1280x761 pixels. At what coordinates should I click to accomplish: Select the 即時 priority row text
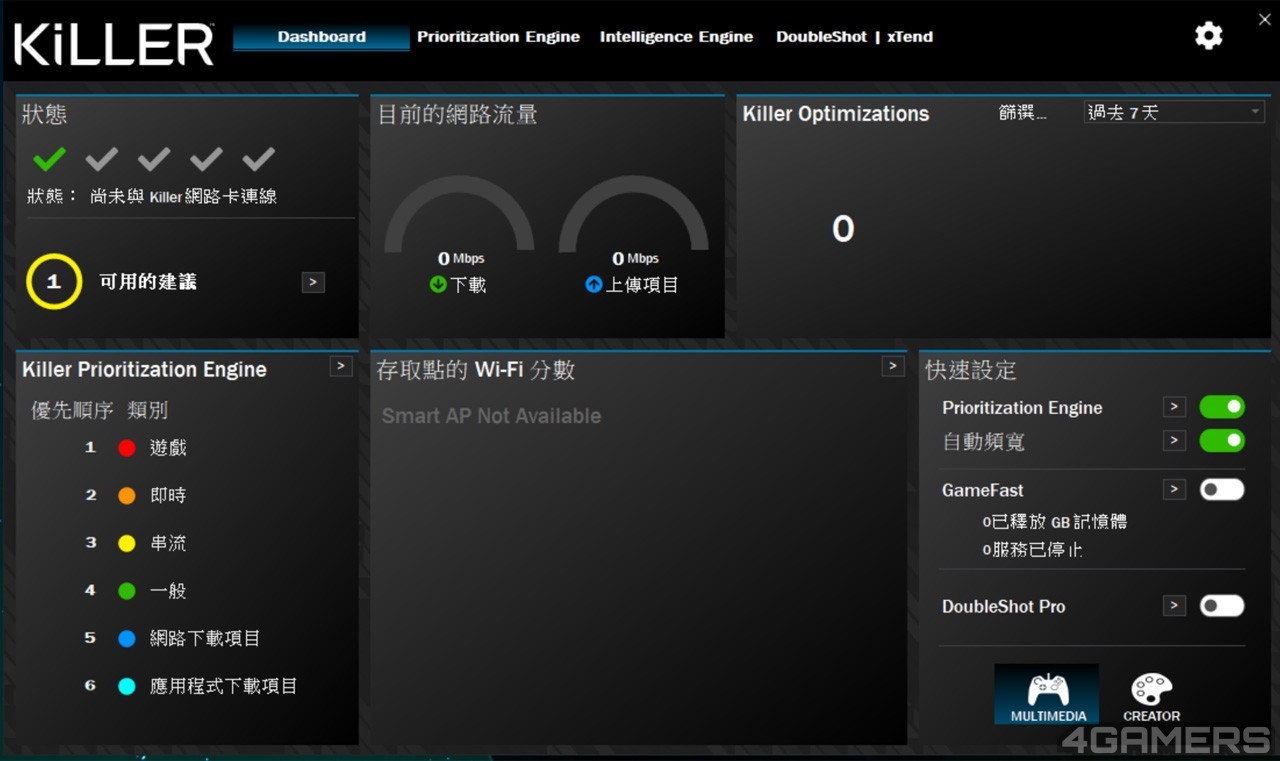168,496
